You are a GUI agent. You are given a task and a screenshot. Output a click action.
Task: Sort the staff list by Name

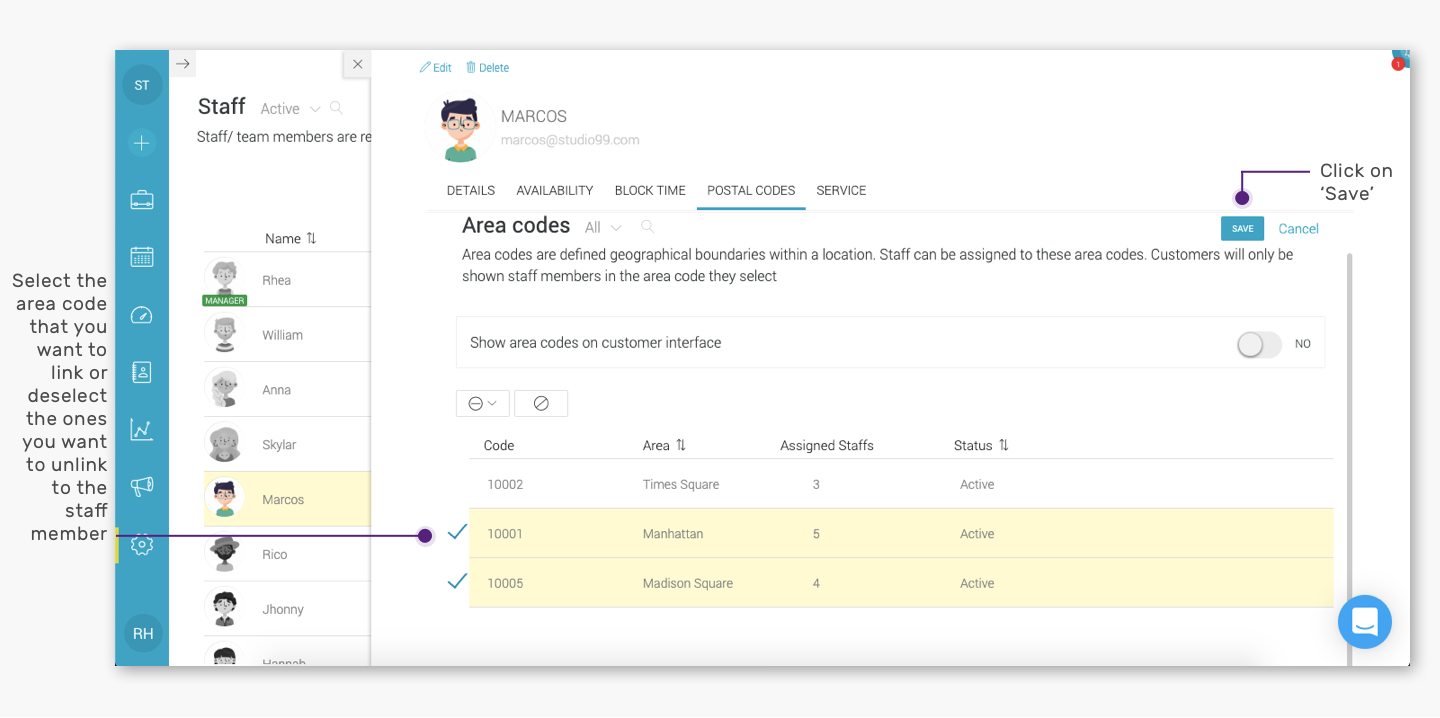(x=311, y=238)
